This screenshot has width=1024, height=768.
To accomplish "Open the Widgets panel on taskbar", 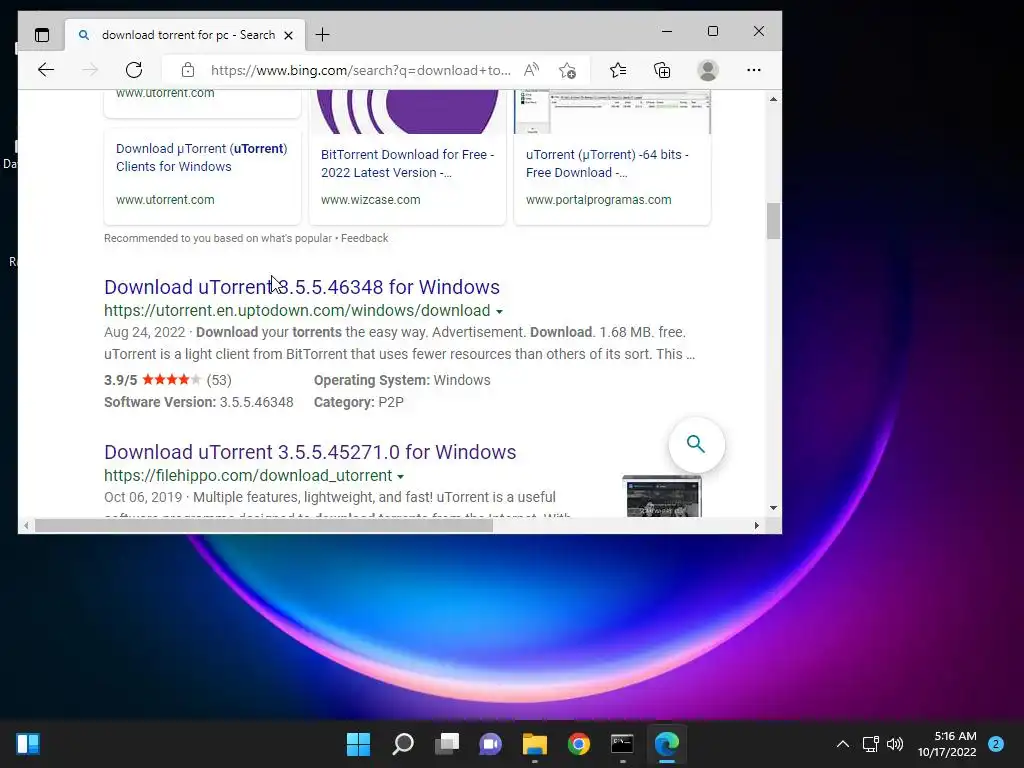I will [28, 744].
